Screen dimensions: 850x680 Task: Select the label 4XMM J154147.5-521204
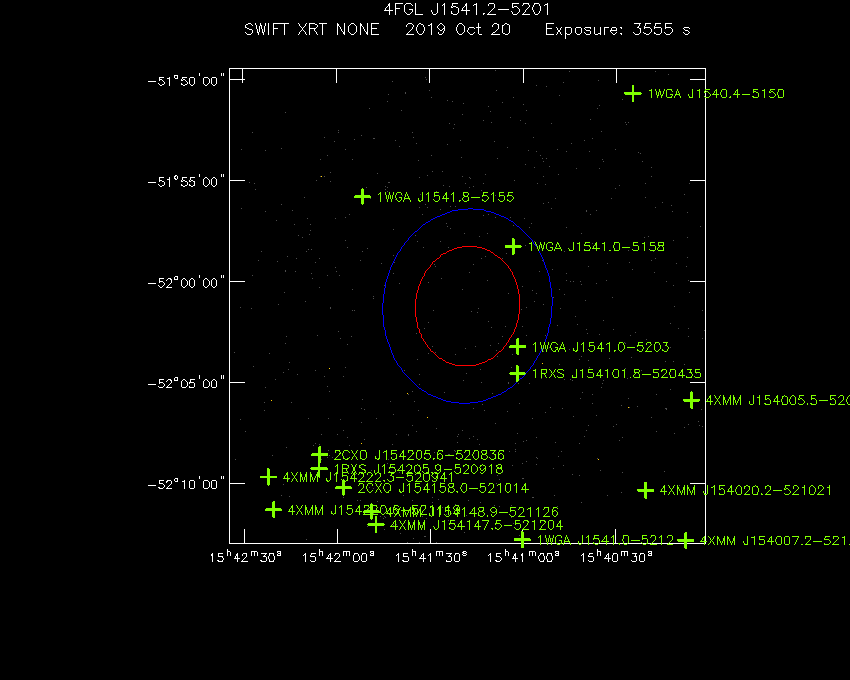pyautogui.click(x=476, y=525)
